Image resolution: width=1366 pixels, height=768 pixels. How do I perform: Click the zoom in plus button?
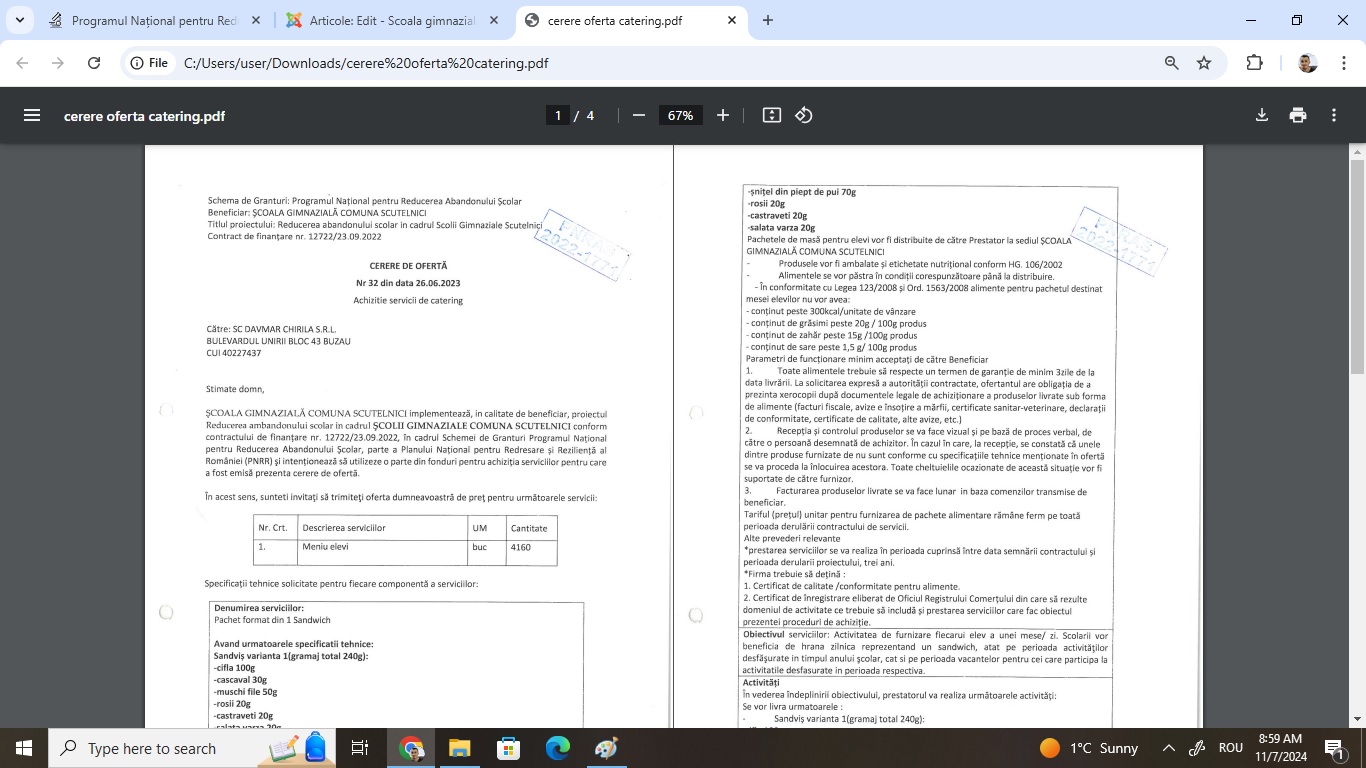(723, 115)
